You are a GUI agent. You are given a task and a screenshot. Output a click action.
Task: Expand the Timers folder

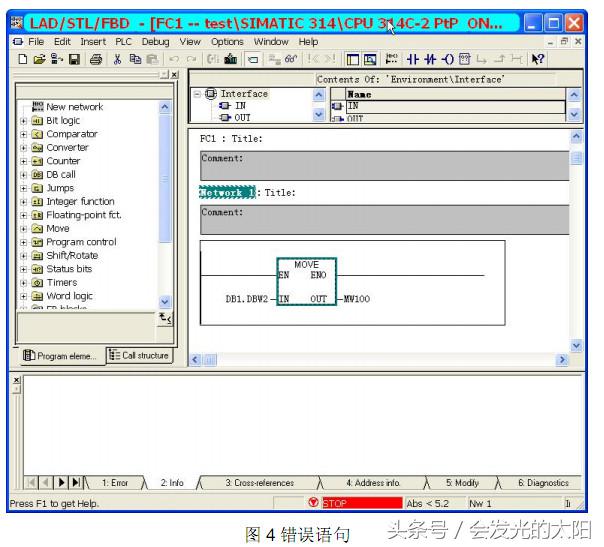point(23,283)
